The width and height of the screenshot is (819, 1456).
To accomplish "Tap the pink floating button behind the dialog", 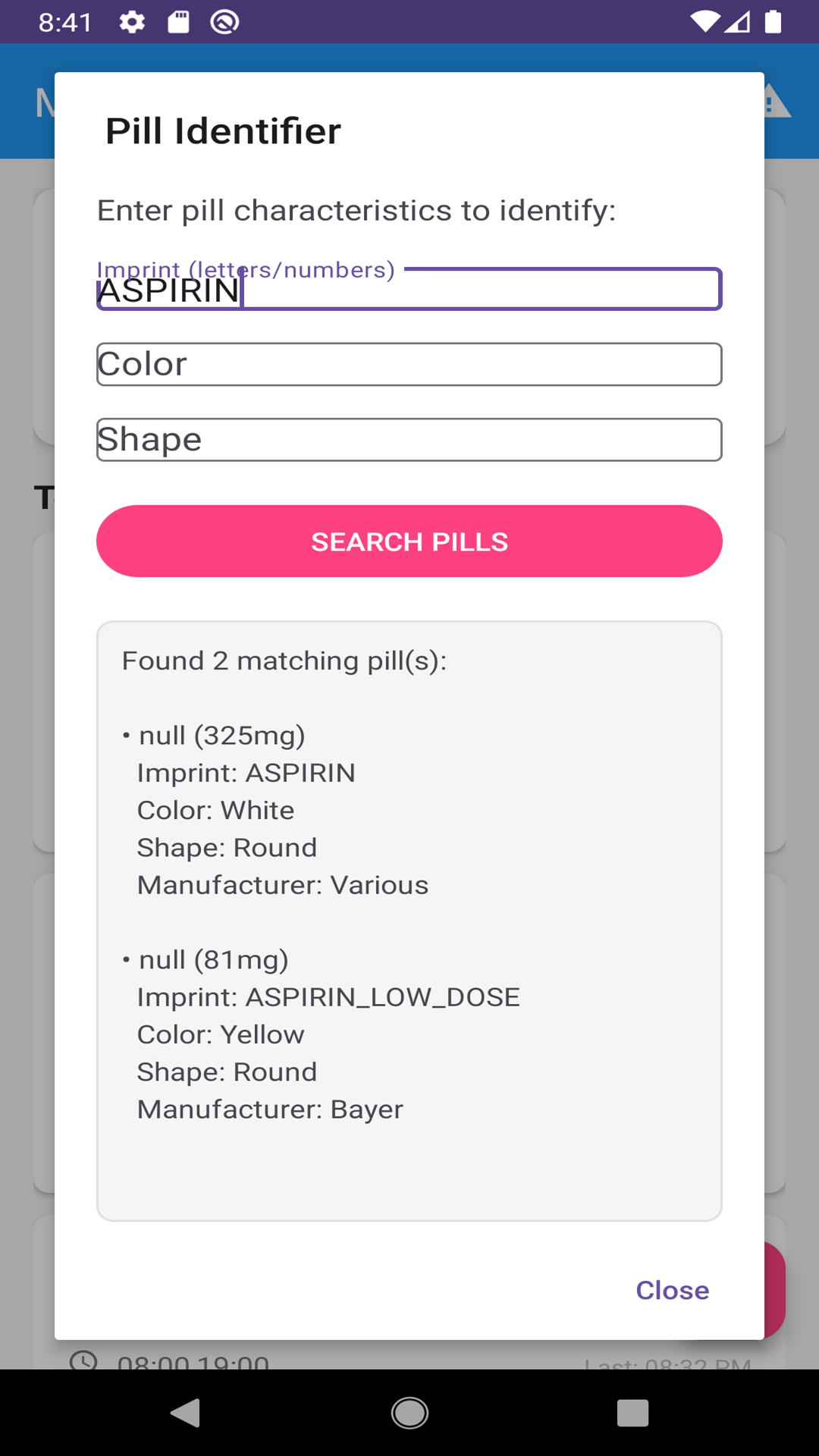I will tap(773, 1289).
